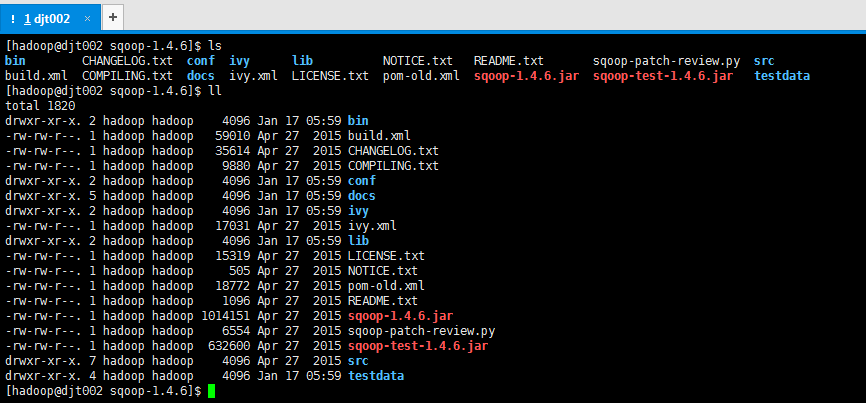Screen dimensions: 866x403
Task: Click red "sqoop-1.4.6.jar" in the ll listing
Action: [x=400, y=316]
